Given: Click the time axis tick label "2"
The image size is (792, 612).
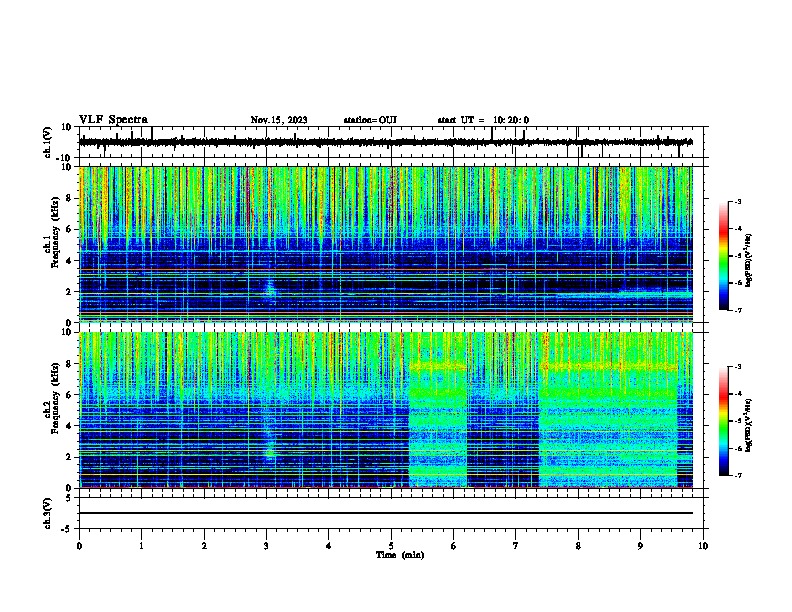Looking at the screenshot, I should [x=204, y=546].
